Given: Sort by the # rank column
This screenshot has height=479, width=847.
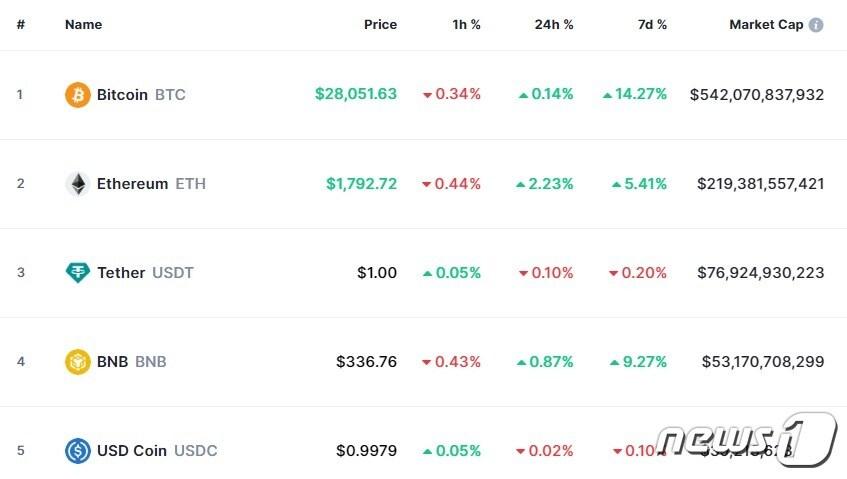Looking at the screenshot, I should coord(20,25).
